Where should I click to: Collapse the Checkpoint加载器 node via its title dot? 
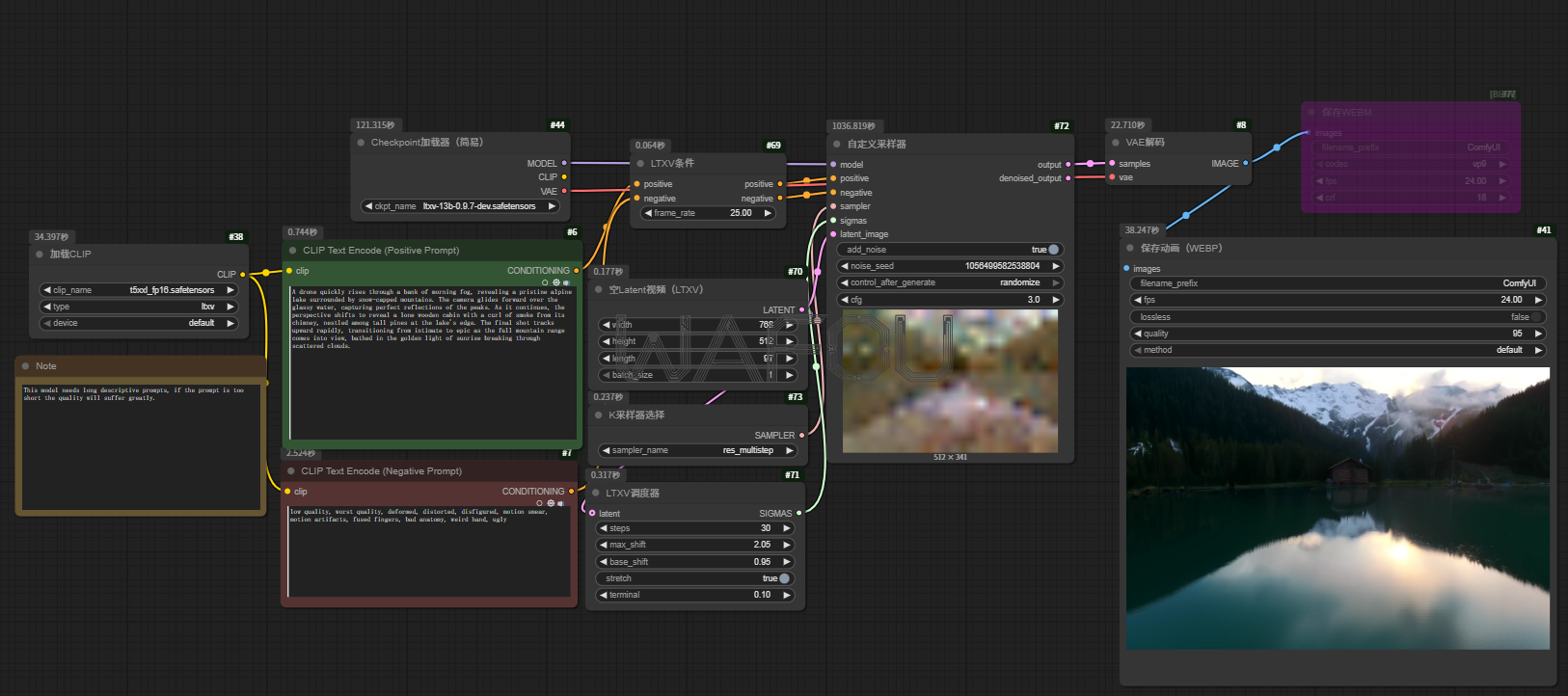[x=362, y=143]
